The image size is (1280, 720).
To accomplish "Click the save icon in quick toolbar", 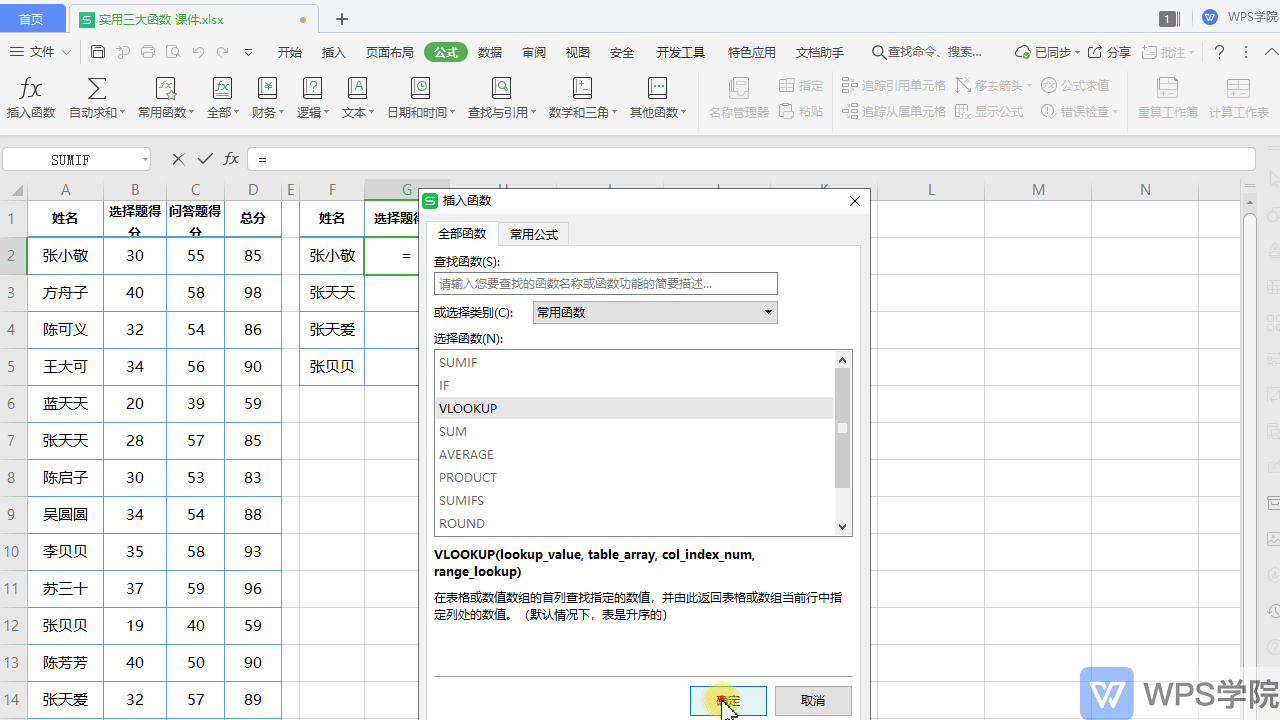I will [98, 52].
